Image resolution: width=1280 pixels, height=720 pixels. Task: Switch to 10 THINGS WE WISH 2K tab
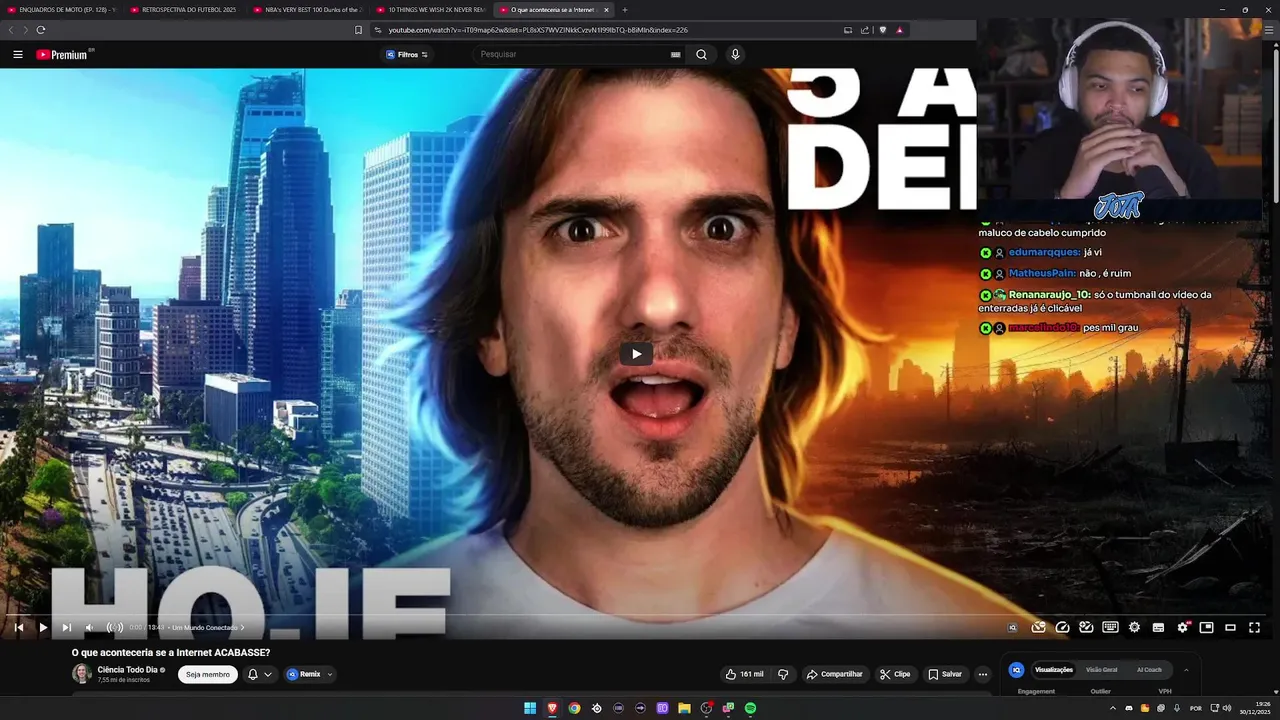pyautogui.click(x=430, y=10)
